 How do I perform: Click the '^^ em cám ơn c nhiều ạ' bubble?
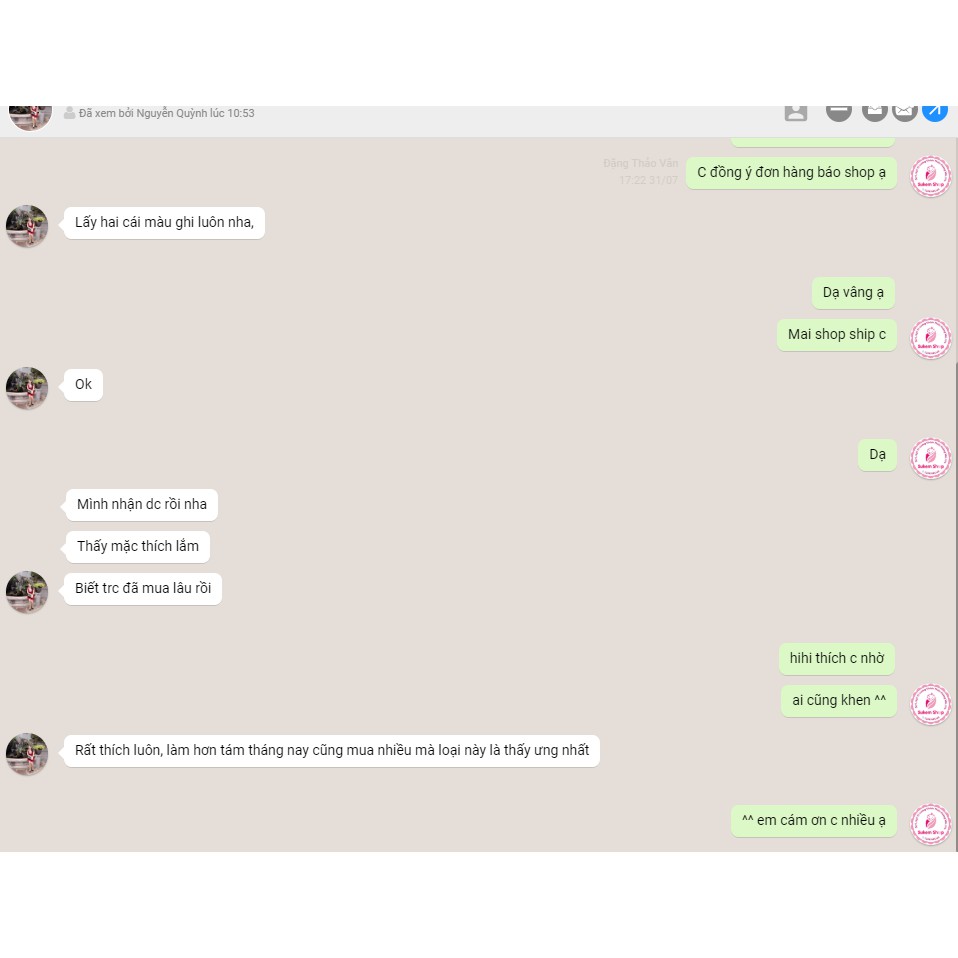814,821
